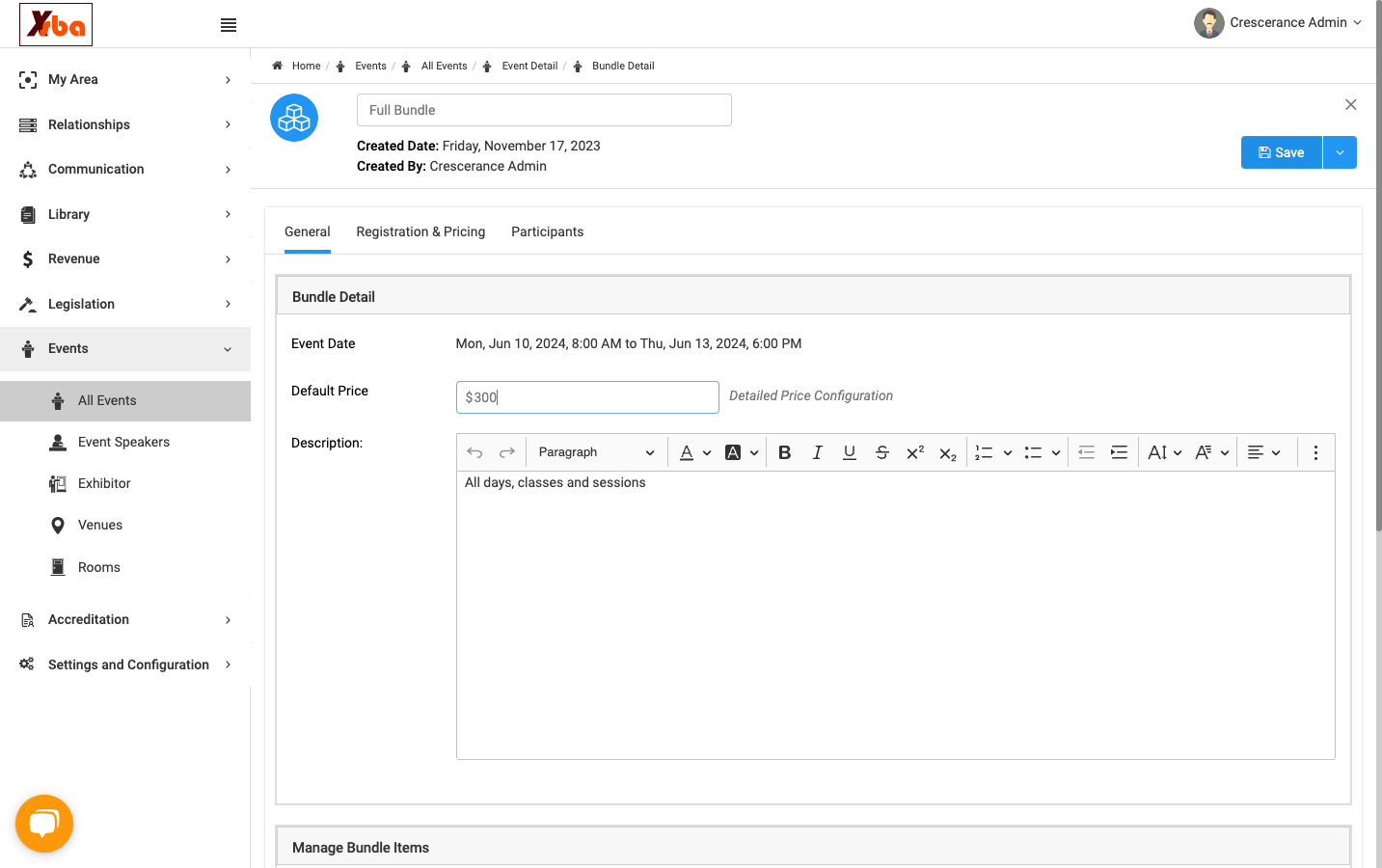
Task: Collapse the Events sidebar menu
Action: (x=125, y=349)
